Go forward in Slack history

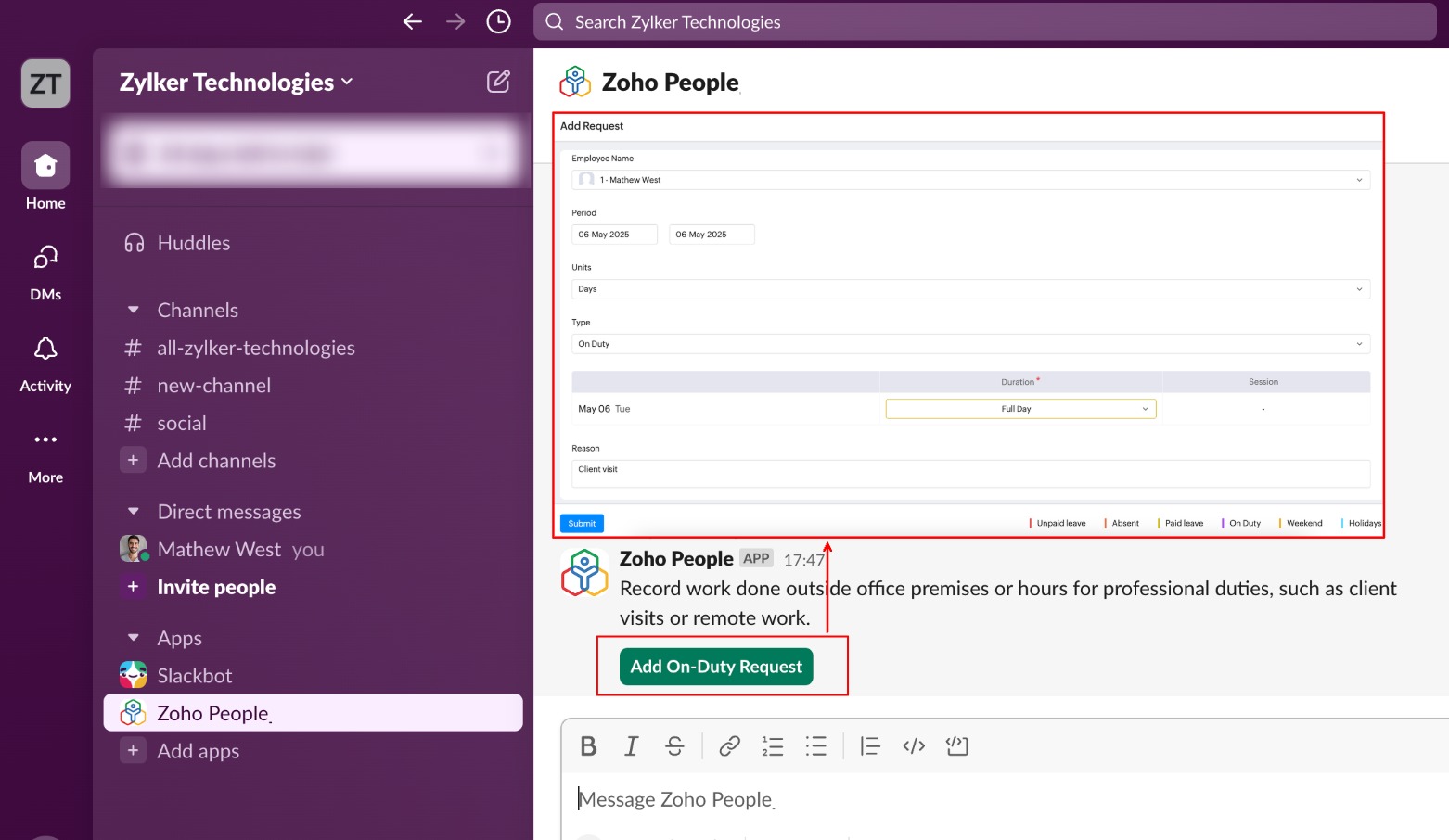point(455,21)
